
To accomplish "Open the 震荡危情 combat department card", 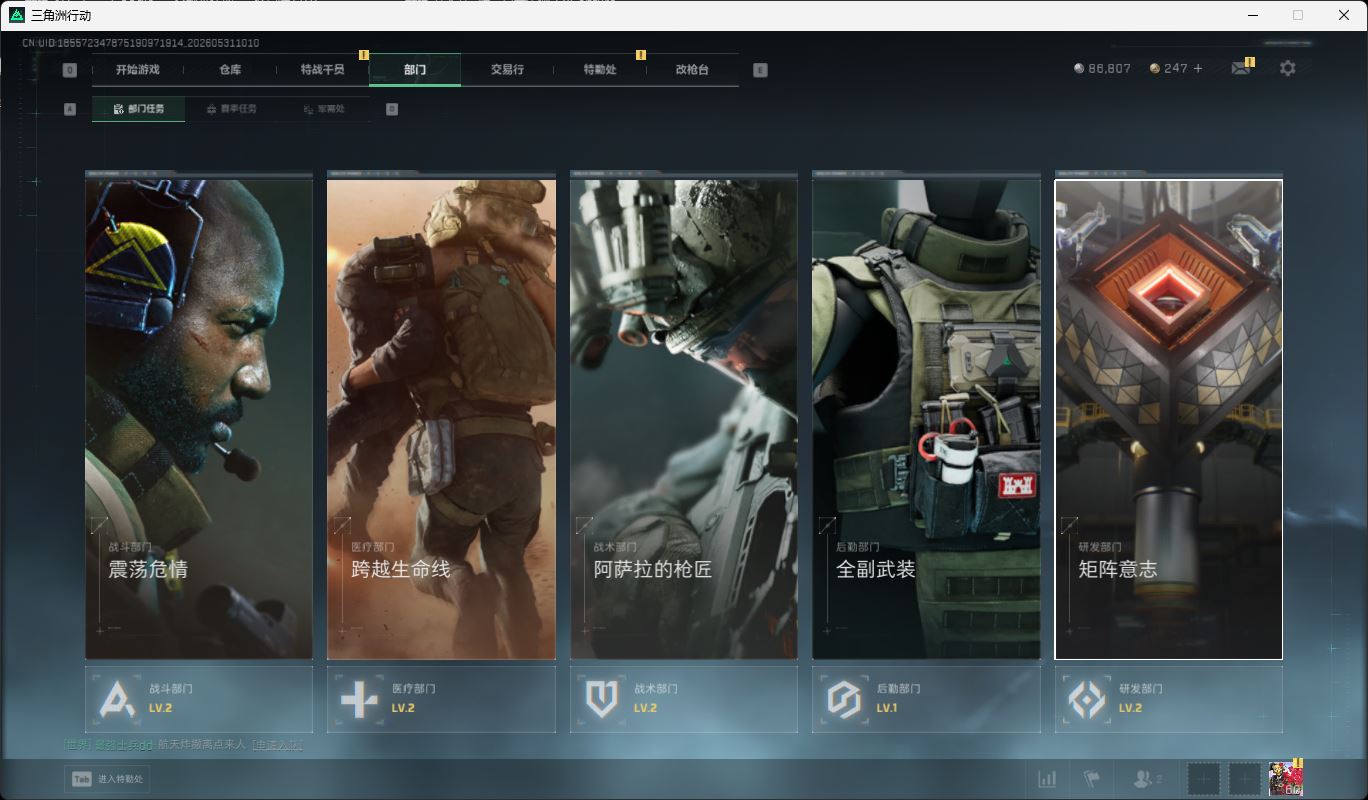I will pyautogui.click(x=199, y=419).
